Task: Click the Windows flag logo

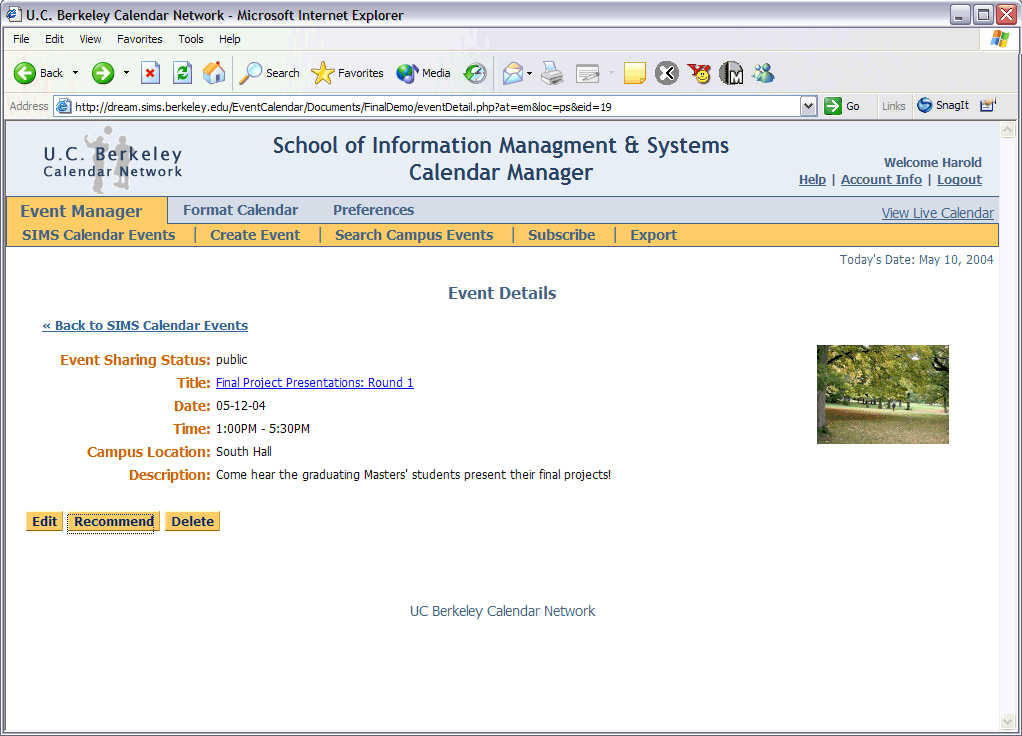Action: tap(999, 38)
